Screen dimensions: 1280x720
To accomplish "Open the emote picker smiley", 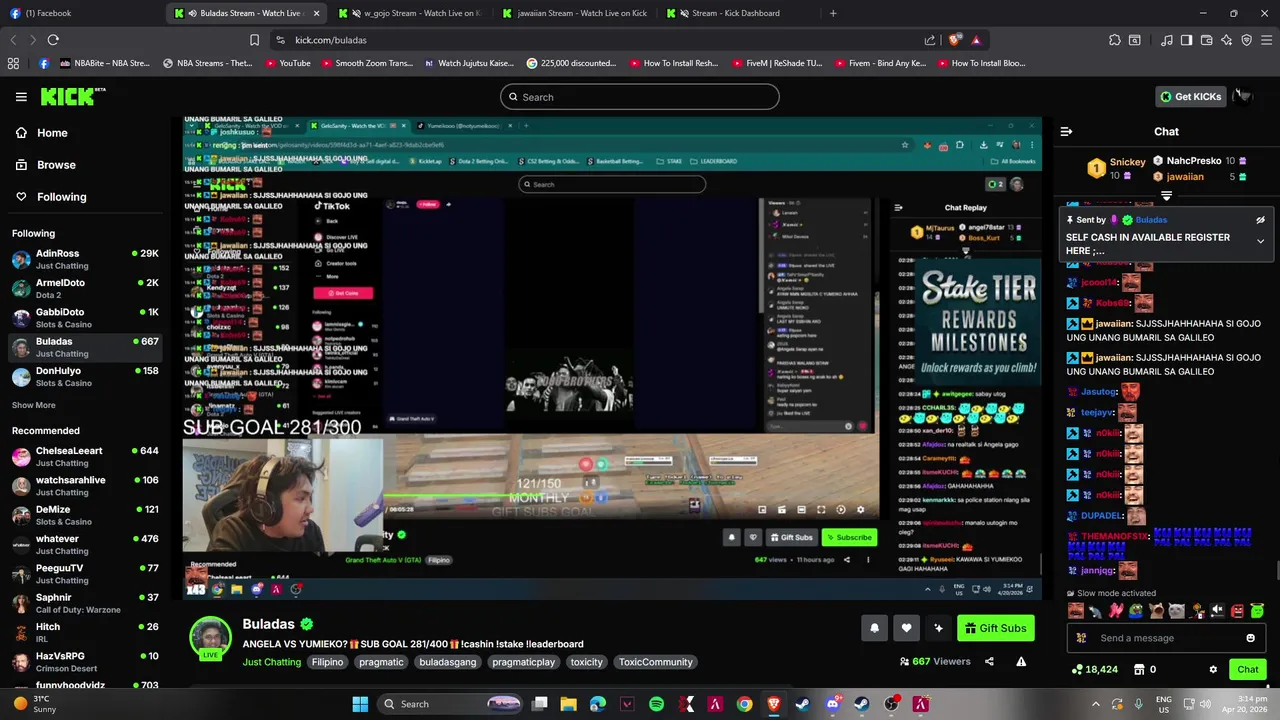I will (x=1250, y=638).
